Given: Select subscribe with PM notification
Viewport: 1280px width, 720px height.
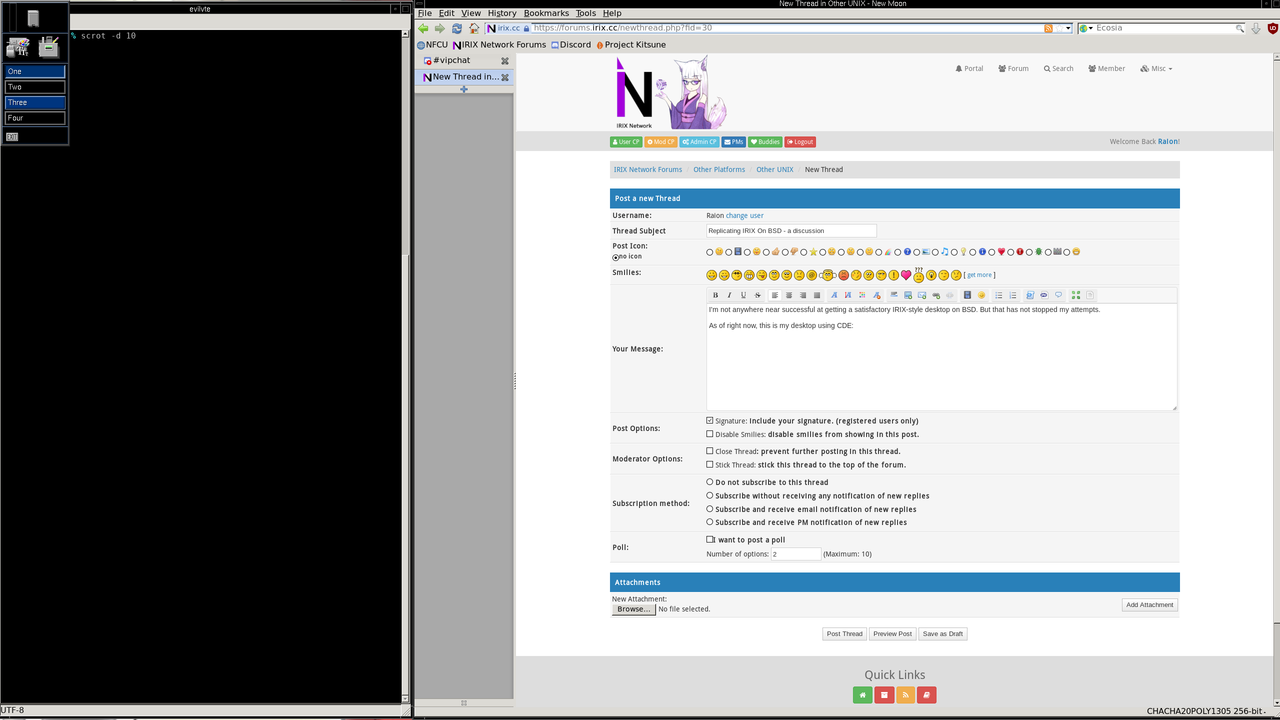Looking at the screenshot, I should pos(710,522).
